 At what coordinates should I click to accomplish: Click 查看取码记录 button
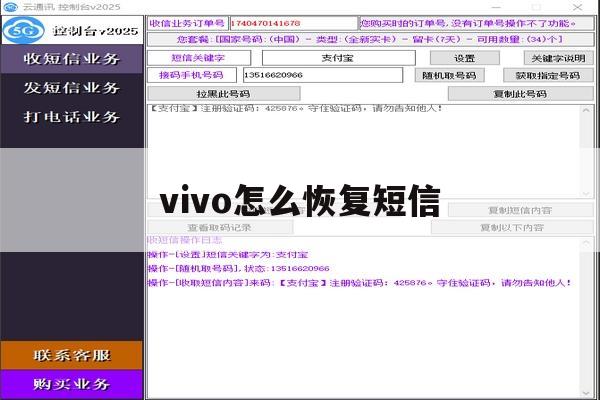[220, 228]
